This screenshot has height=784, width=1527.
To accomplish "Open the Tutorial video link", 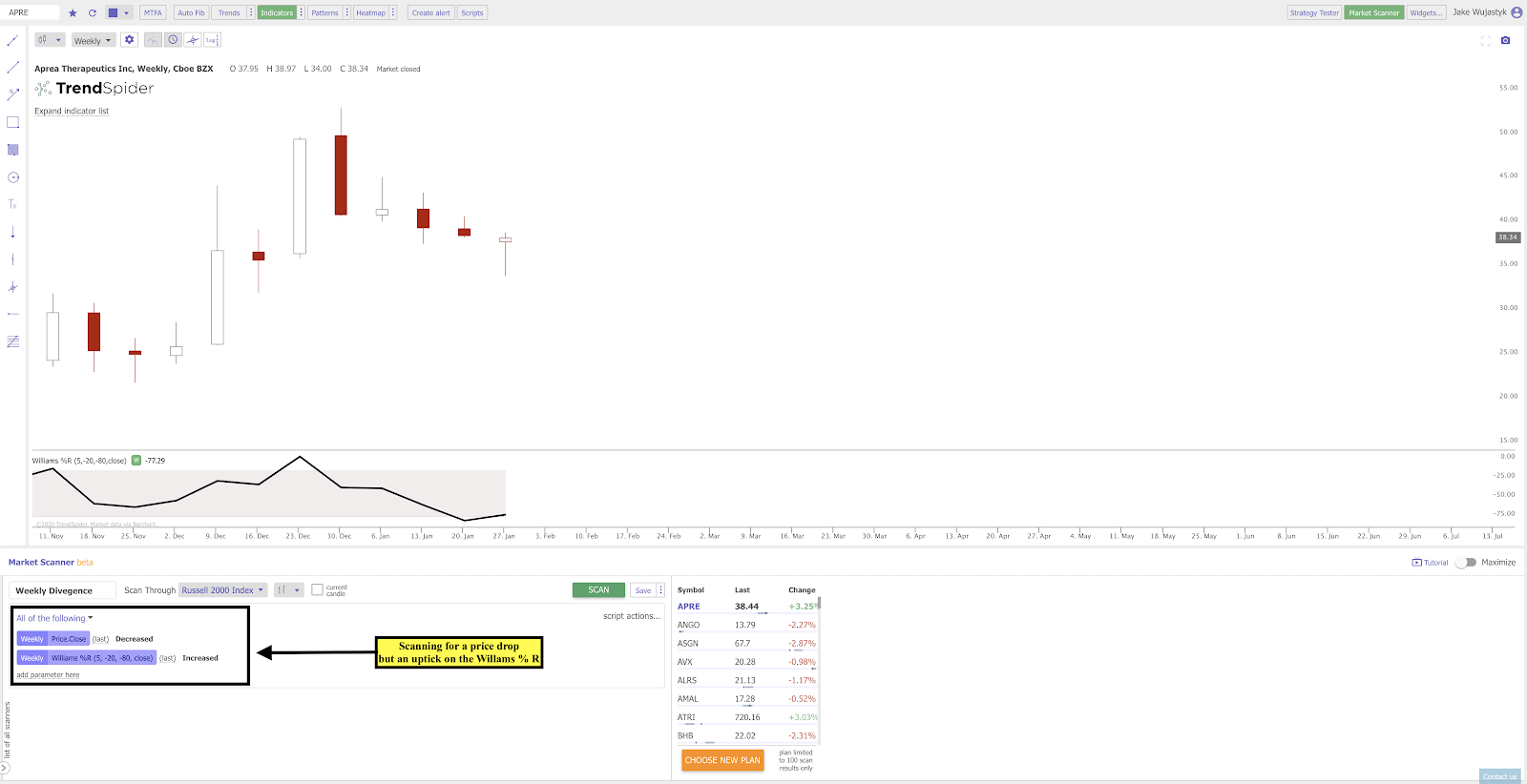I will tap(1430, 563).
